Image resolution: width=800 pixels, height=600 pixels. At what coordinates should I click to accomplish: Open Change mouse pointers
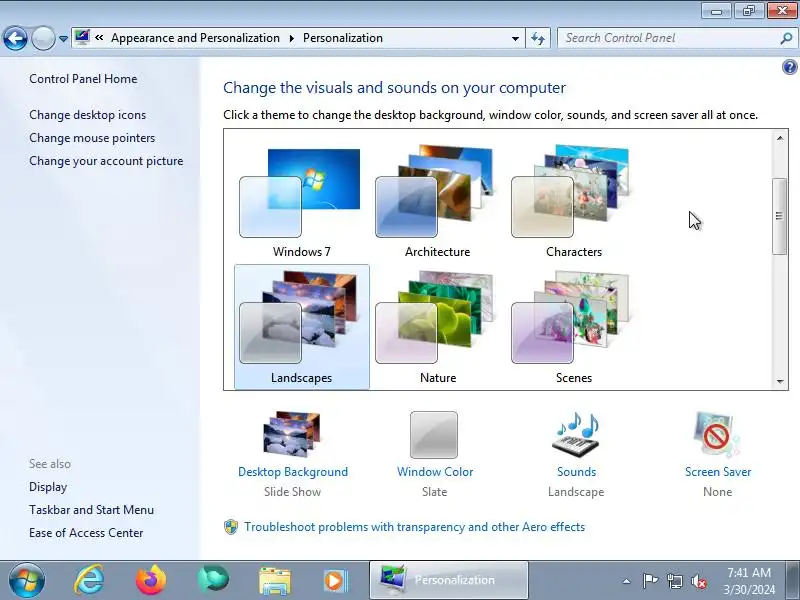tap(92, 138)
